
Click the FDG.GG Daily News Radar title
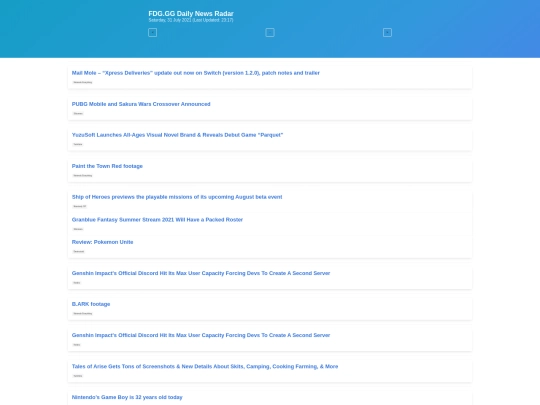click(x=191, y=14)
